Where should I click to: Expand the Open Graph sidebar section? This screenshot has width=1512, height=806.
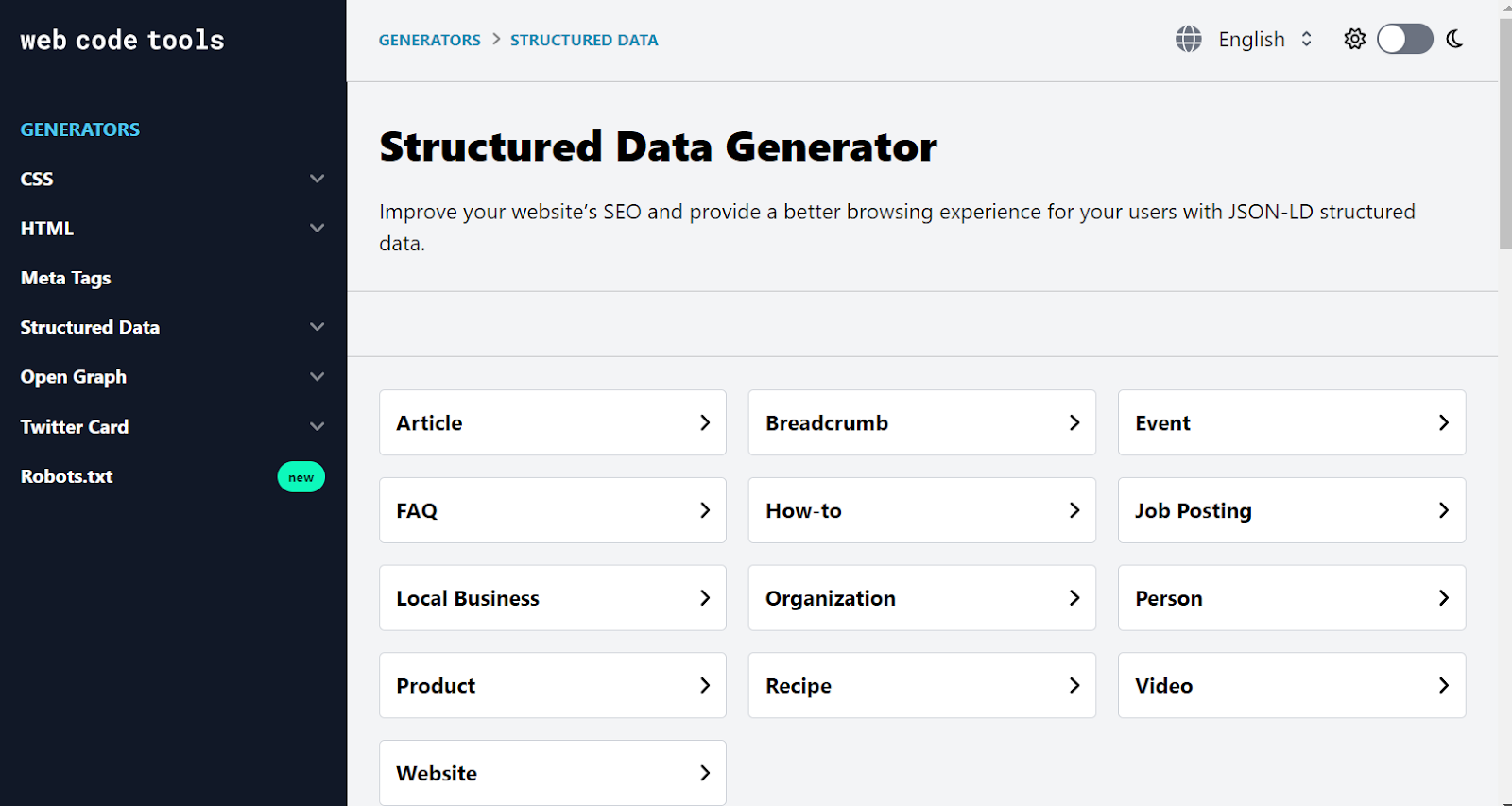point(317,376)
